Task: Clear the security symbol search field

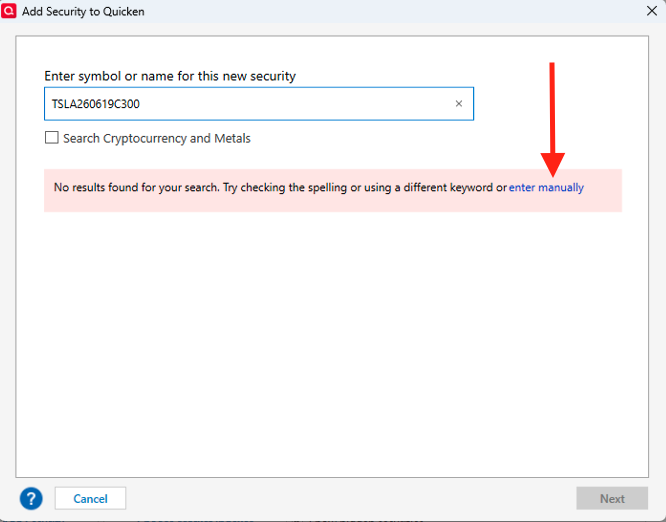Action: coord(459,104)
